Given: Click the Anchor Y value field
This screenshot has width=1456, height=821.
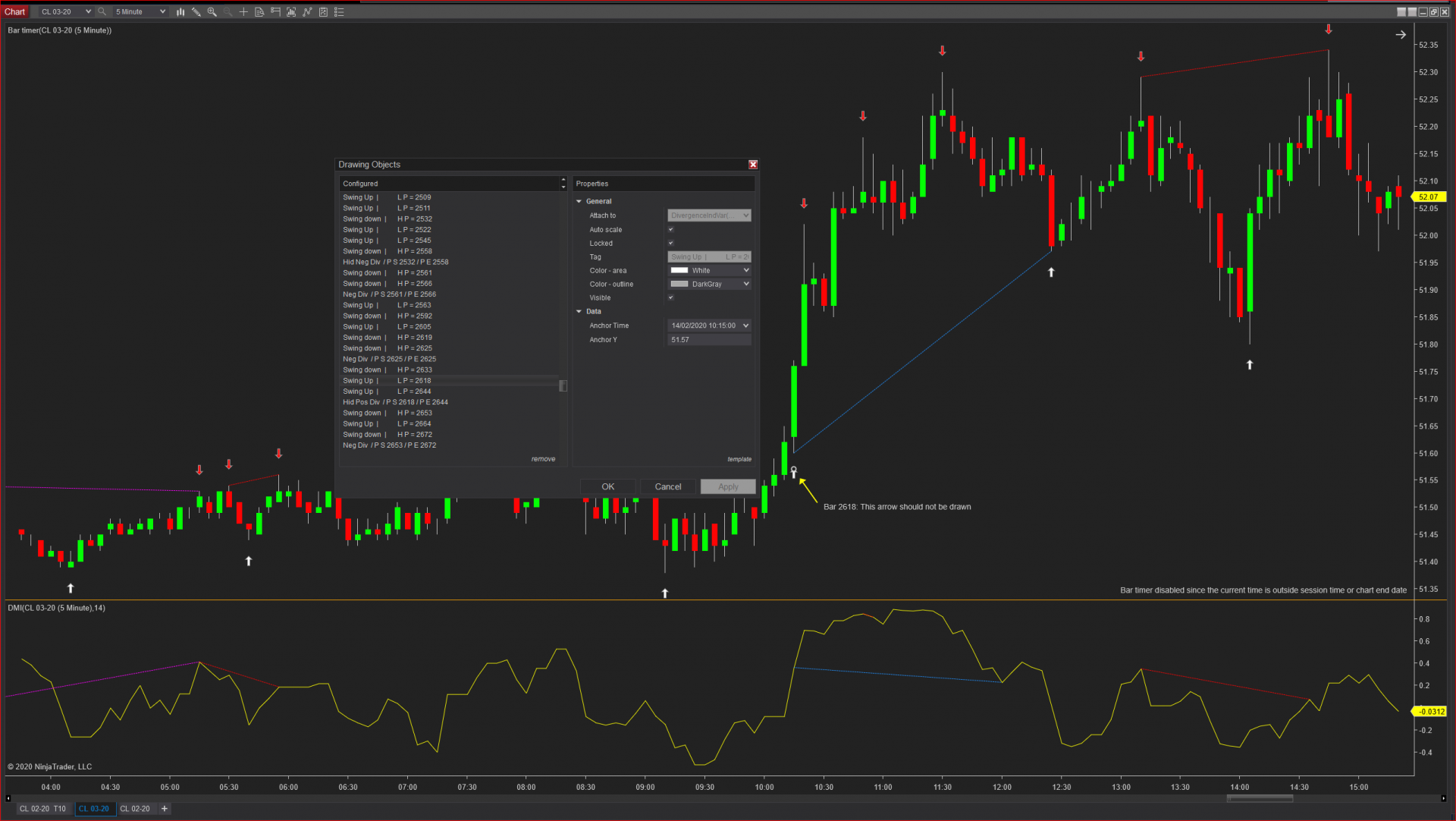Looking at the screenshot, I should [709, 340].
